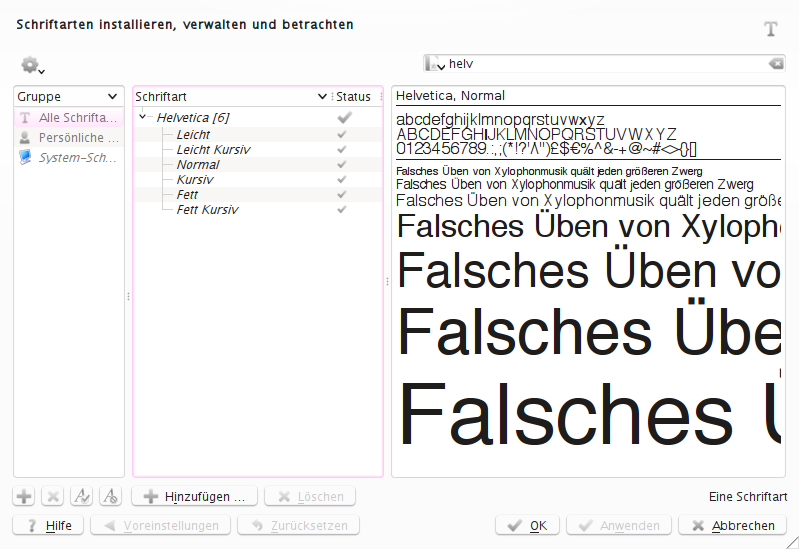799x549 pixels.
Task: Collapse the Helvetica [6] font family
Action: [x=143, y=117]
